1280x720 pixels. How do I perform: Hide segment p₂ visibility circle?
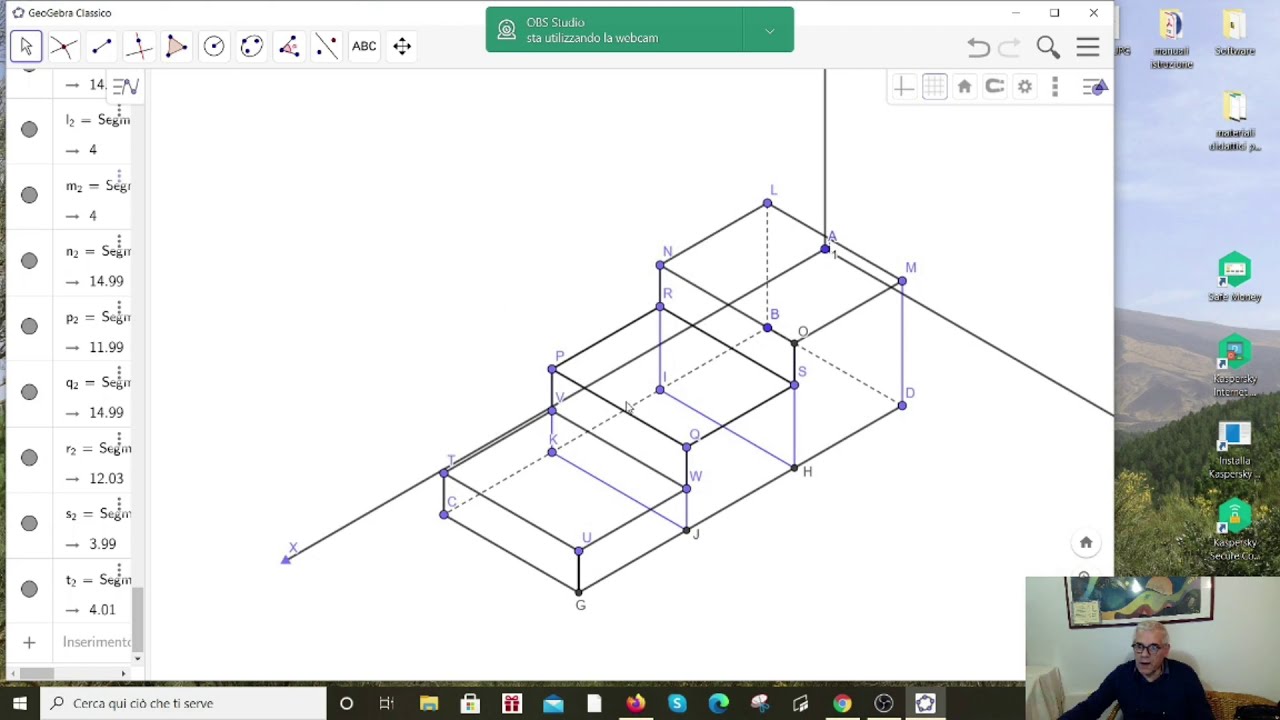[x=29, y=326]
